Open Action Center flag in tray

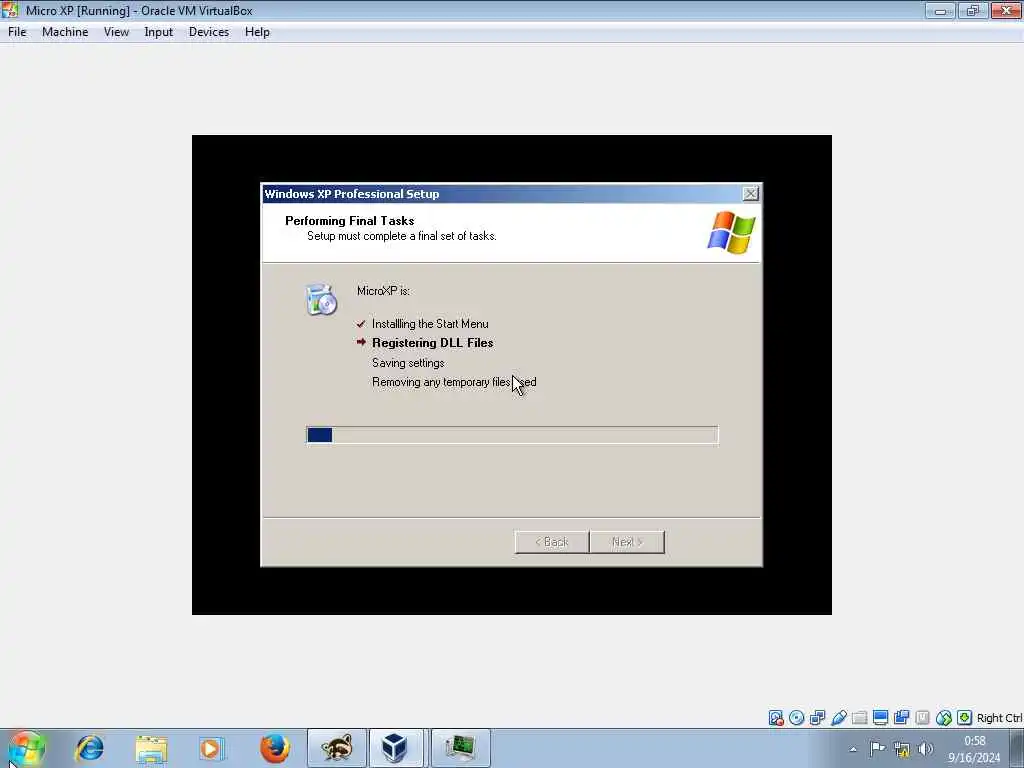coord(877,749)
